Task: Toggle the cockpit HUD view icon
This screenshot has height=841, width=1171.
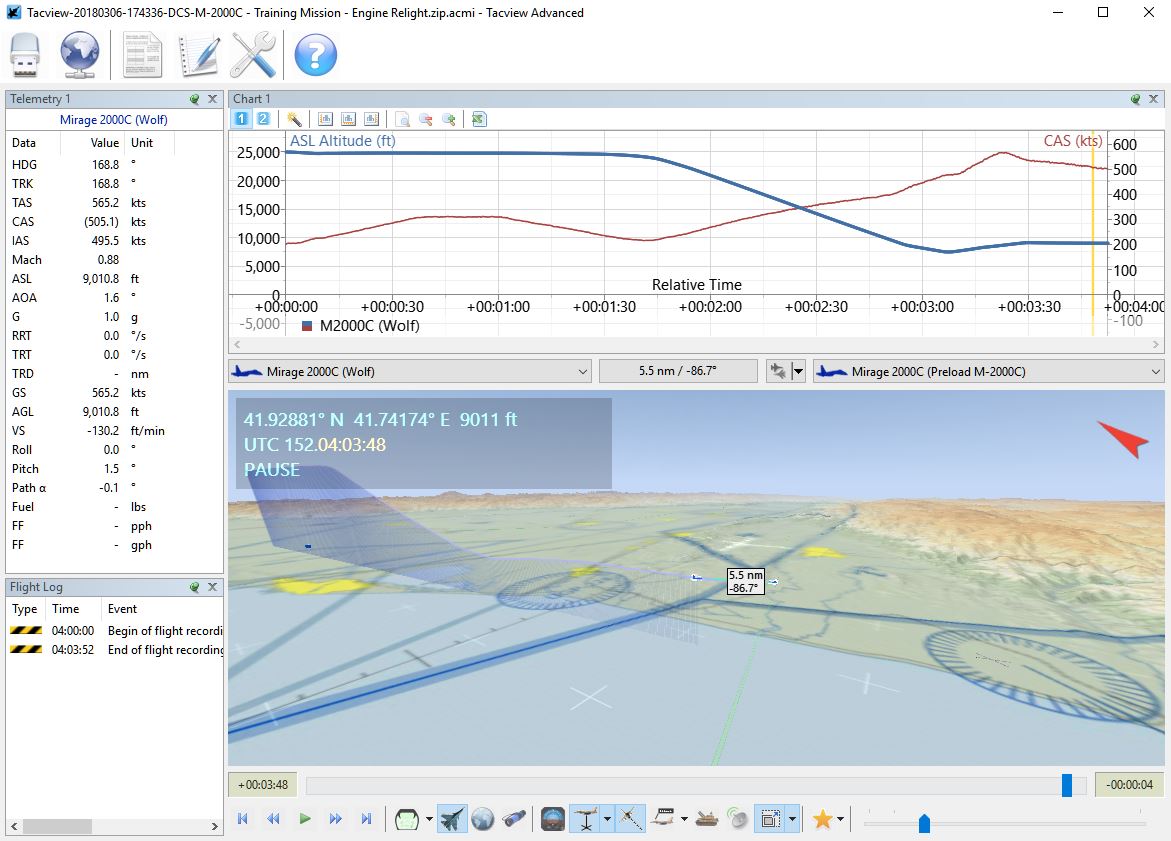Action: [x=407, y=819]
